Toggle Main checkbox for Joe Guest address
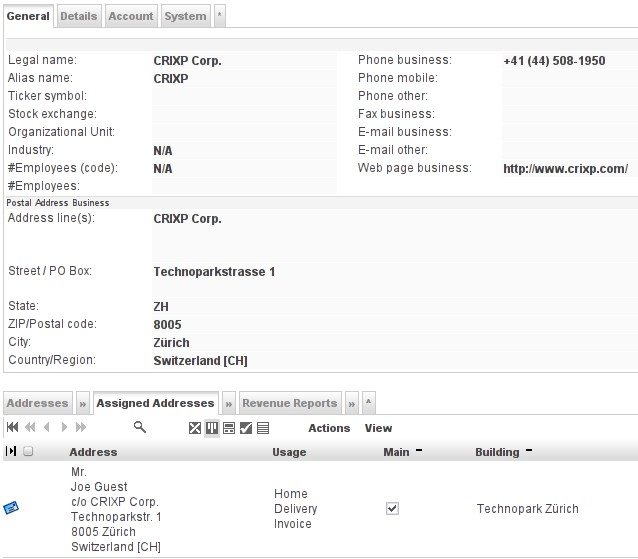Screen dimensions: 638x559 pyautogui.click(x=392, y=509)
